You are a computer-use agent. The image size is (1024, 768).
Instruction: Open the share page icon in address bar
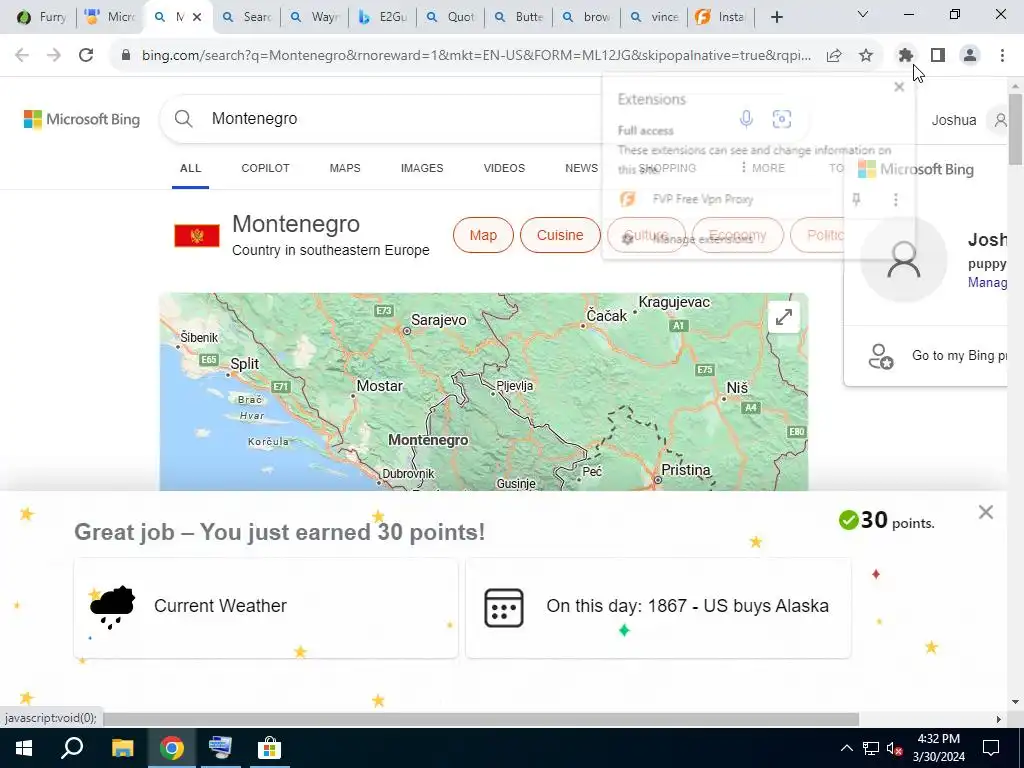[834, 56]
